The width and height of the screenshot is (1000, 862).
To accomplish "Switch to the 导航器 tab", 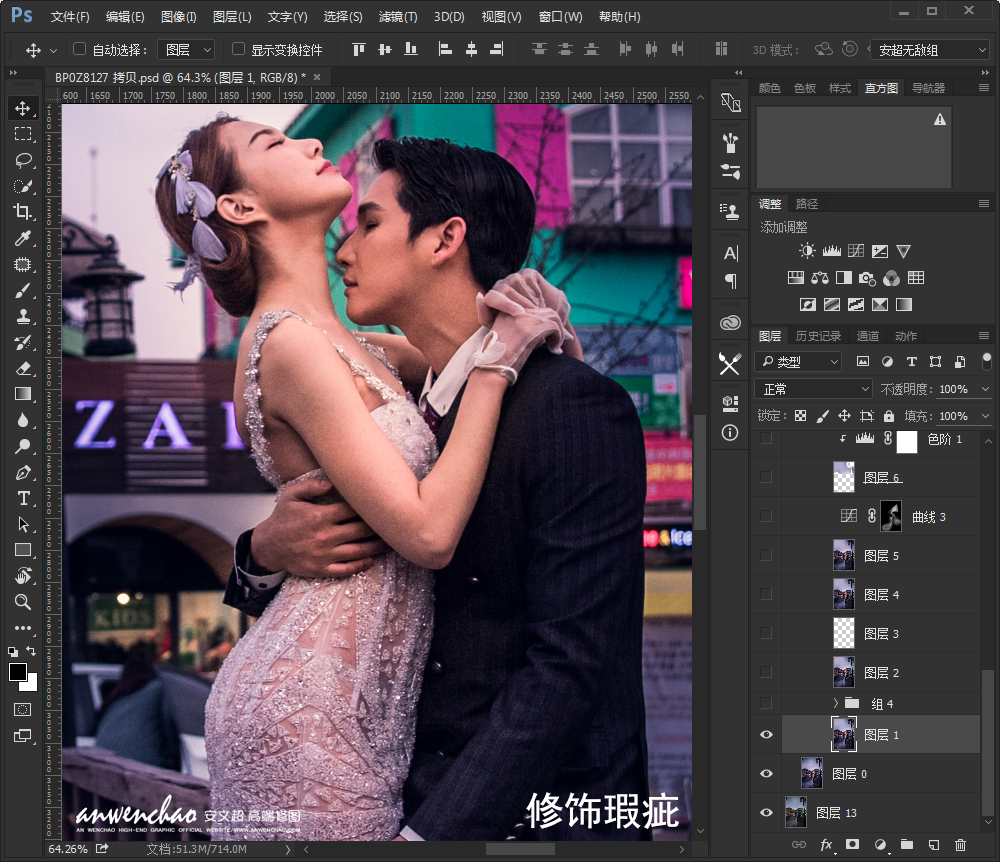I will [928, 88].
